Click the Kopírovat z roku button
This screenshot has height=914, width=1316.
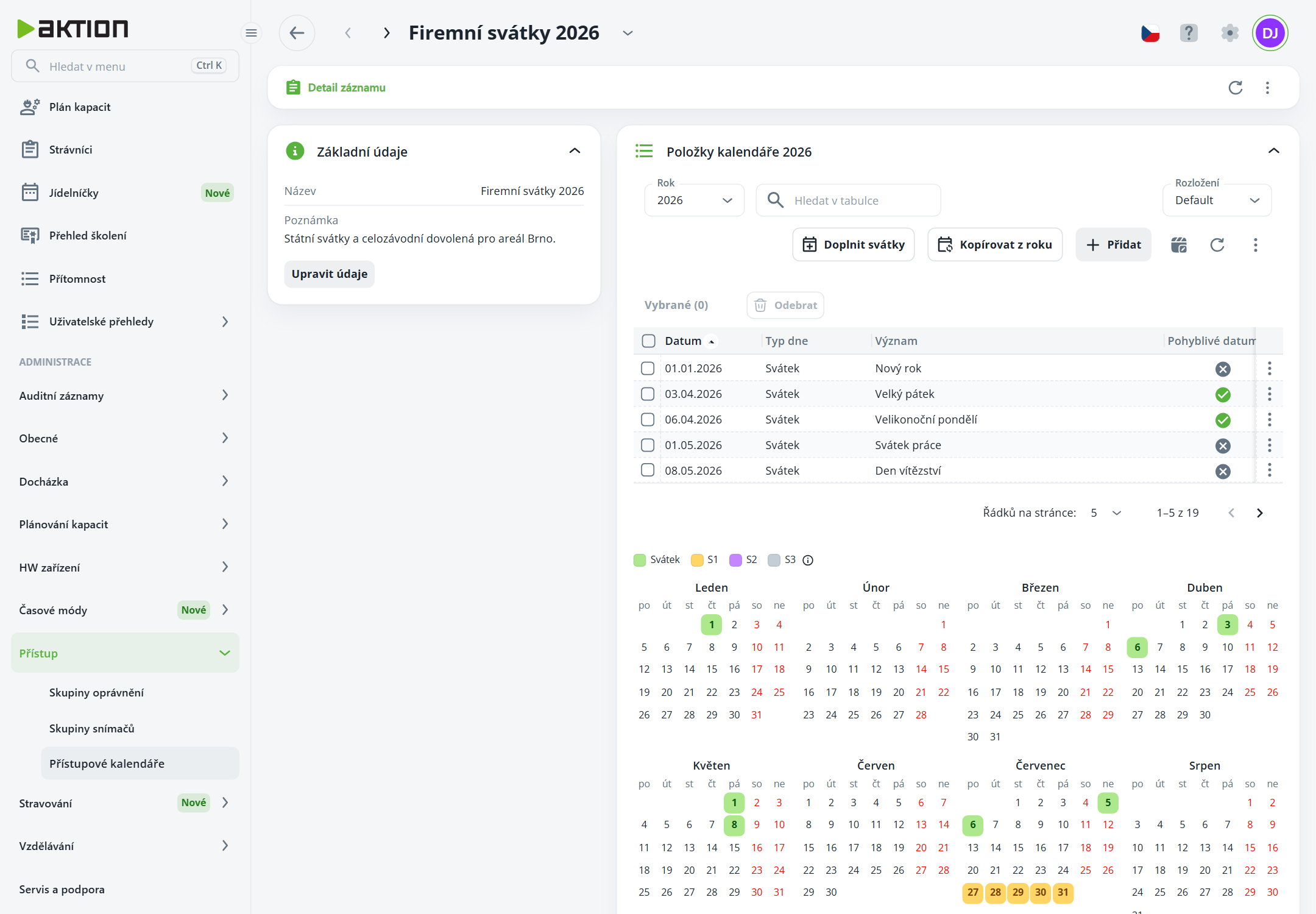click(995, 245)
